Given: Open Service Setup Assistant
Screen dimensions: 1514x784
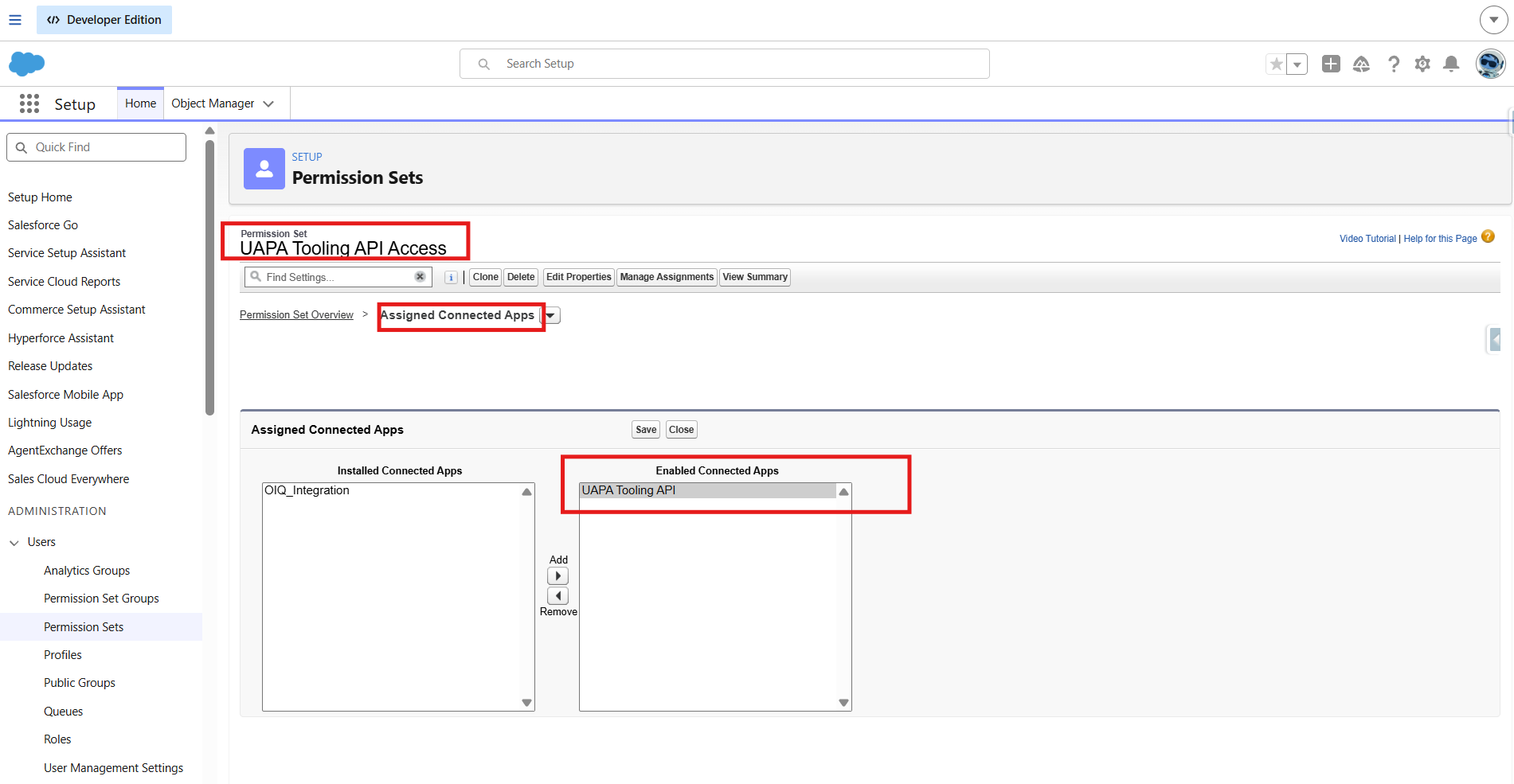Looking at the screenshot, I should 67,253.
